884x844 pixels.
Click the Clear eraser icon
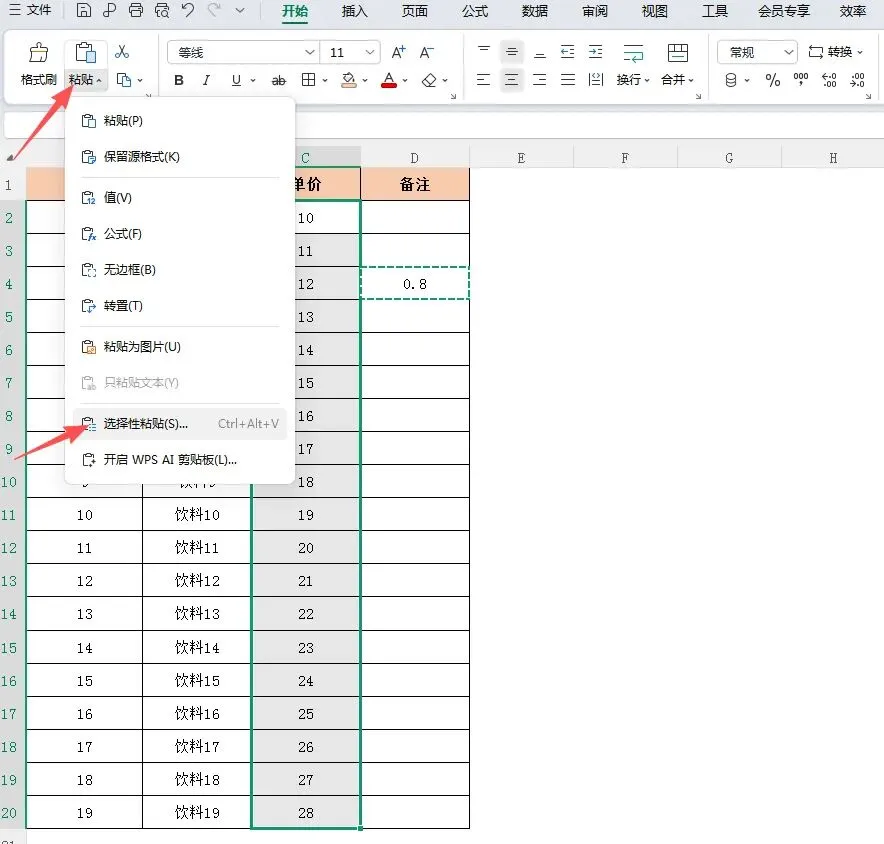pyautogui.click(x=429, y=81)
